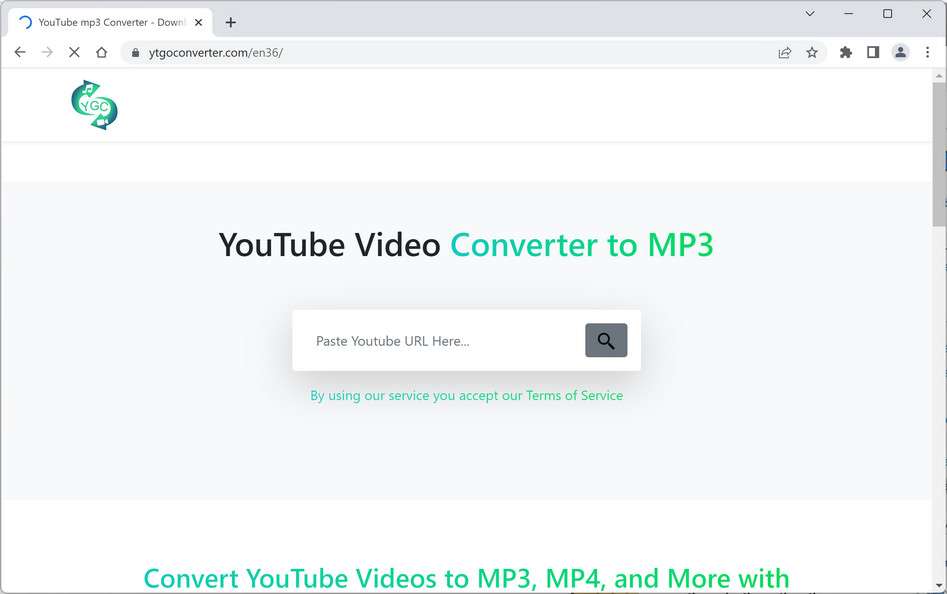The image size is (947, 594).
Task: Open the Extensions puzzle icon
Action: 846,53
